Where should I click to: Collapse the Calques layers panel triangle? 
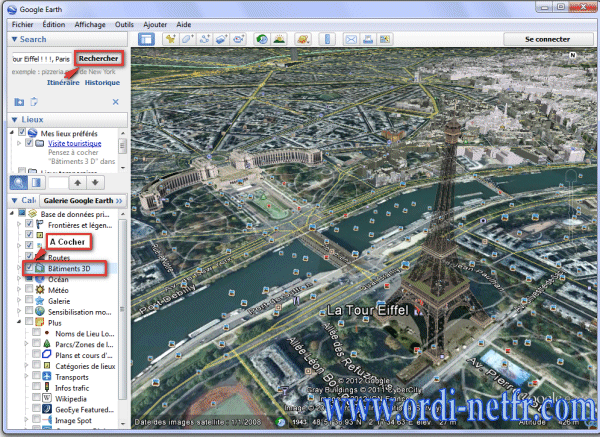point(14,201)
